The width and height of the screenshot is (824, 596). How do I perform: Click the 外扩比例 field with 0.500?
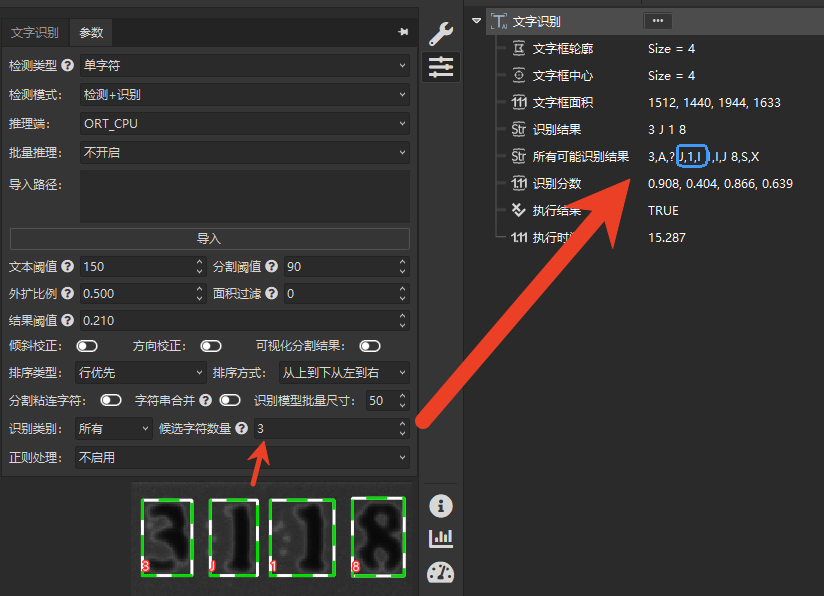tap(142, 293)
